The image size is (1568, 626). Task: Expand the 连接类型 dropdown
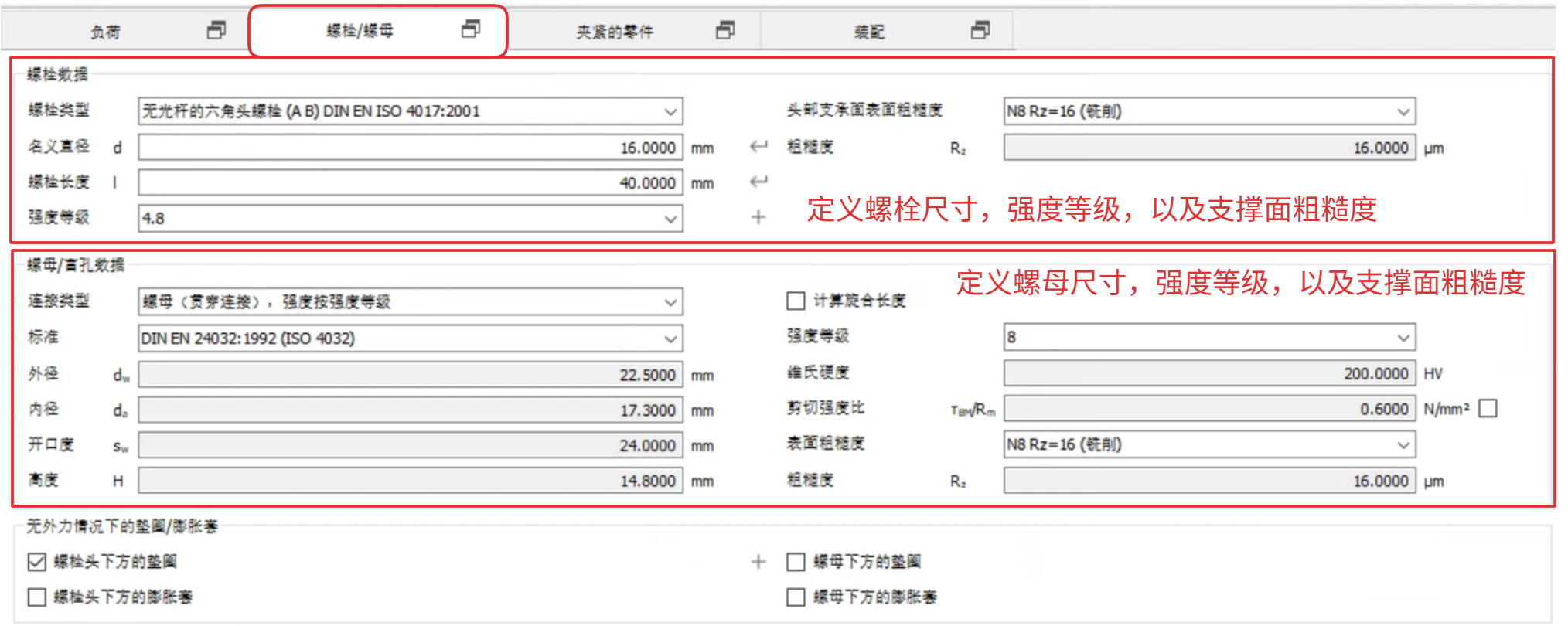click(670, 302)
